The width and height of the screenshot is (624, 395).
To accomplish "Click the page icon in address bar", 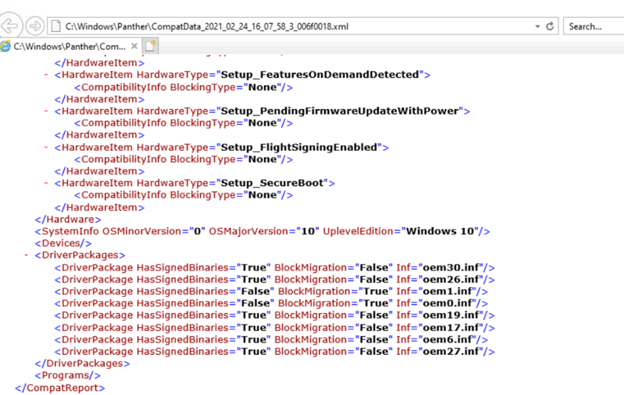I will (56, 26).
